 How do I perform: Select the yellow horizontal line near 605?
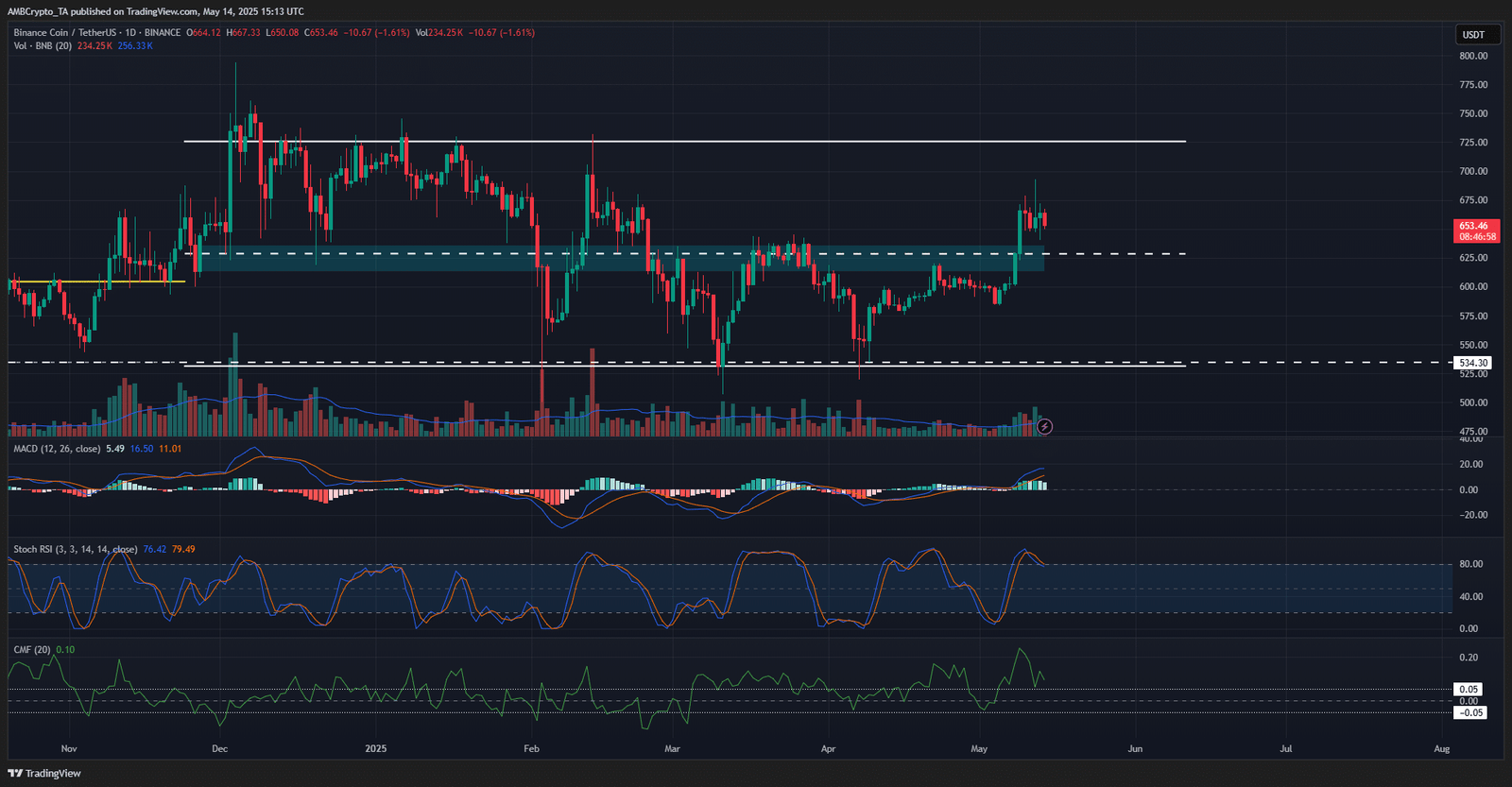coord(96,282)
